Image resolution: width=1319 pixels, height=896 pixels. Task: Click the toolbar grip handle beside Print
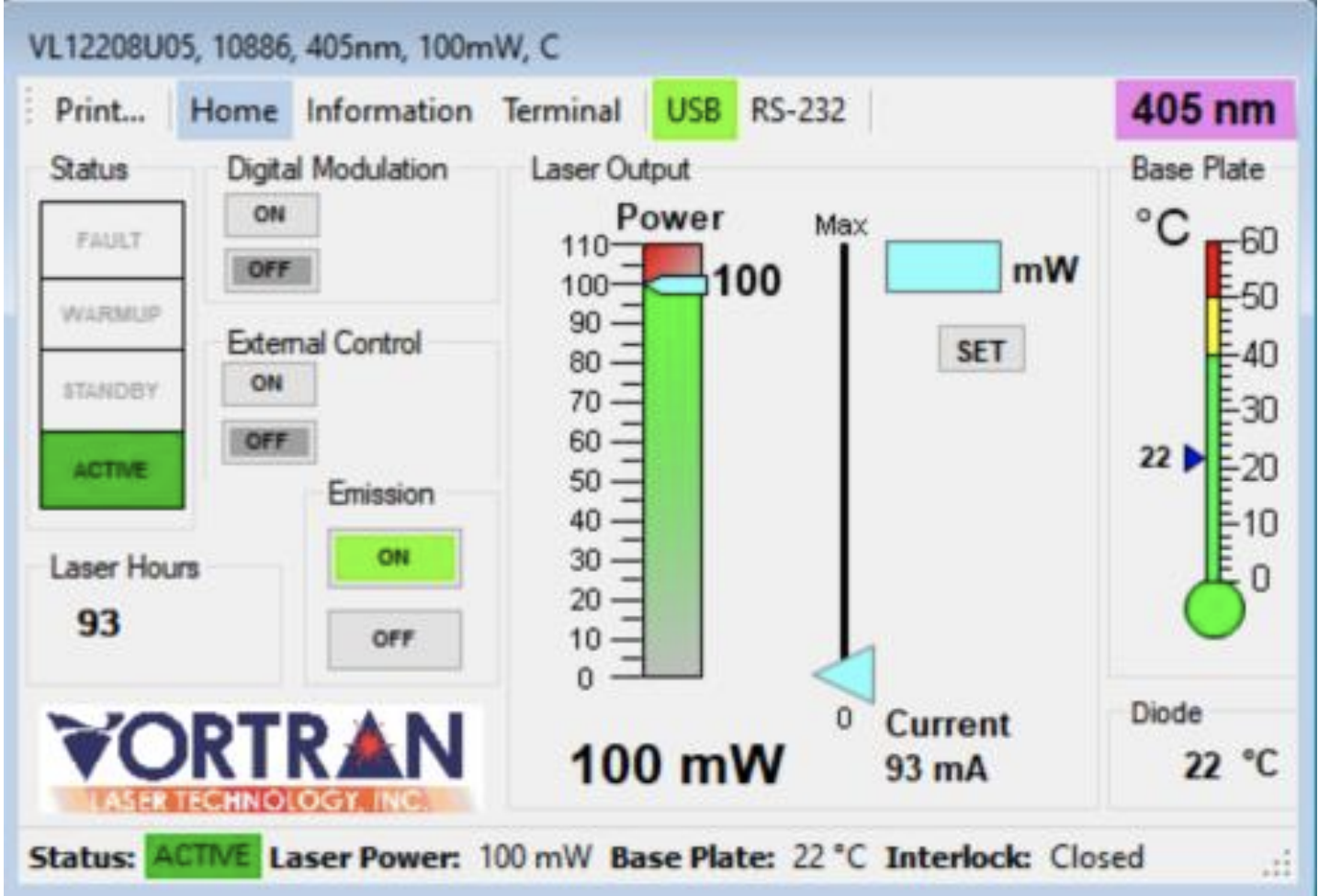point(29,109)
